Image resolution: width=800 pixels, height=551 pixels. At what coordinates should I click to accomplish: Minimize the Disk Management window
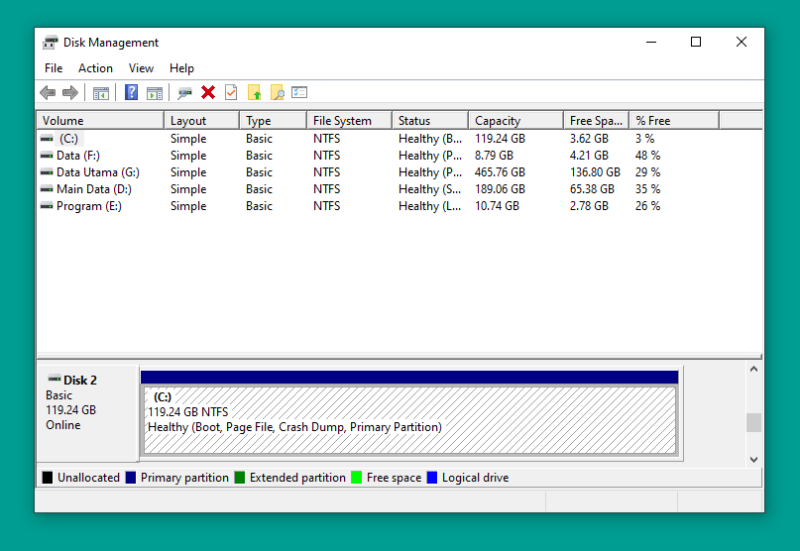click(x=651, y=42)
